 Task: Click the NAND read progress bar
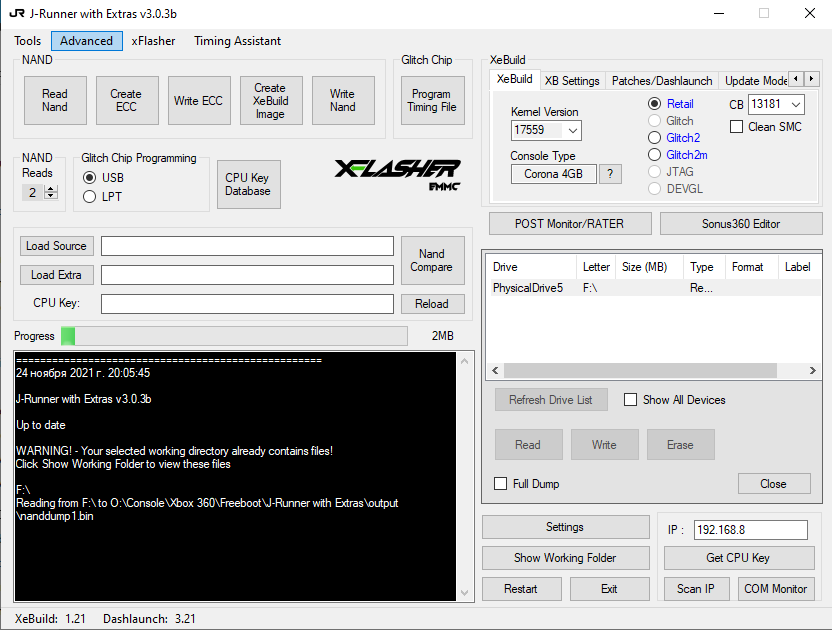235,336
